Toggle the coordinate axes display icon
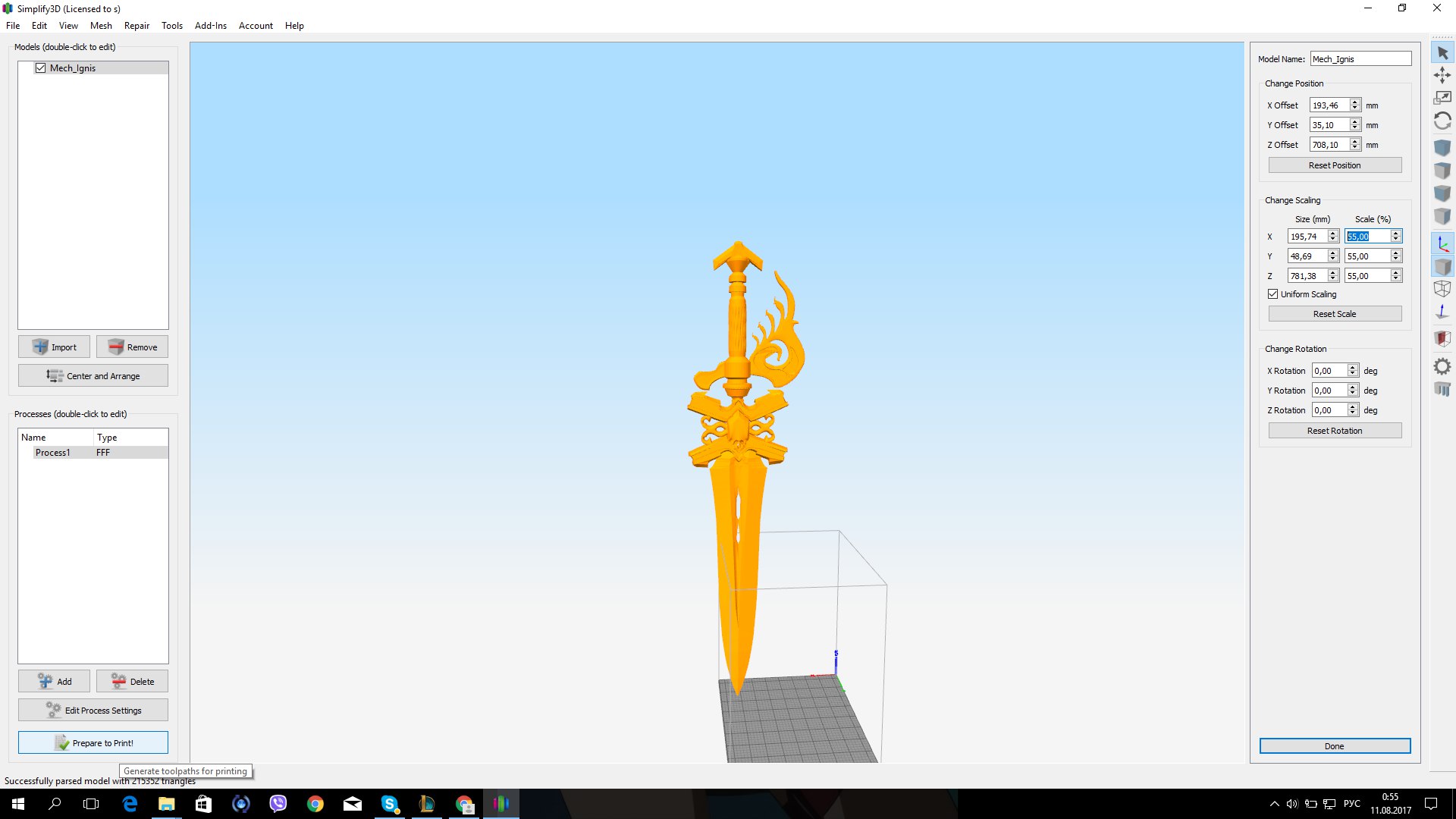The width and height of the screenshot is (1456, 819). pos(1442,243)
